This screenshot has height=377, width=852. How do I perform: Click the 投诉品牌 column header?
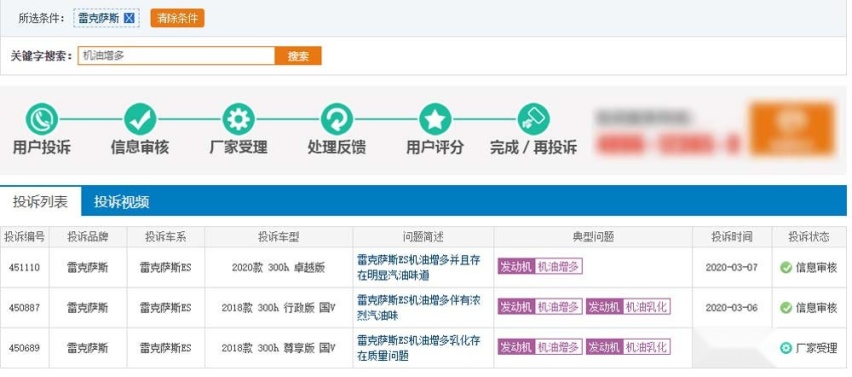coord(88,237)
